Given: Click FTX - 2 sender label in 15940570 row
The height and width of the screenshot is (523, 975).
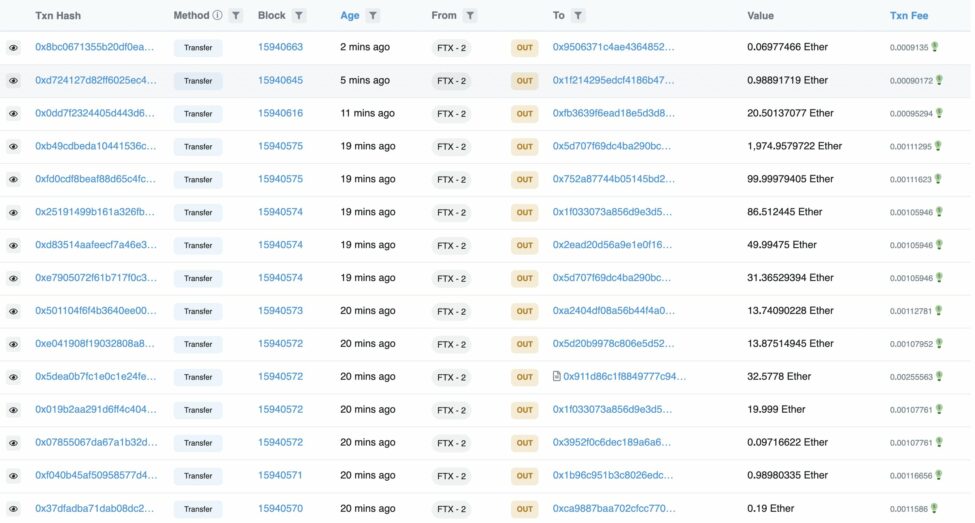Looking at the screenshot, I should (451, 509).
